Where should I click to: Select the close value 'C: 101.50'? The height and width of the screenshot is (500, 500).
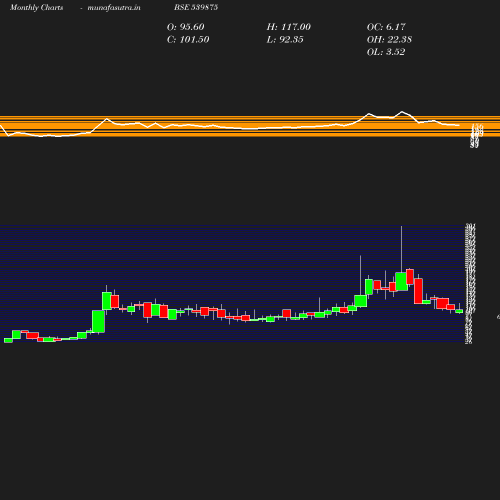pyautogui.click(x=188, y=40)
